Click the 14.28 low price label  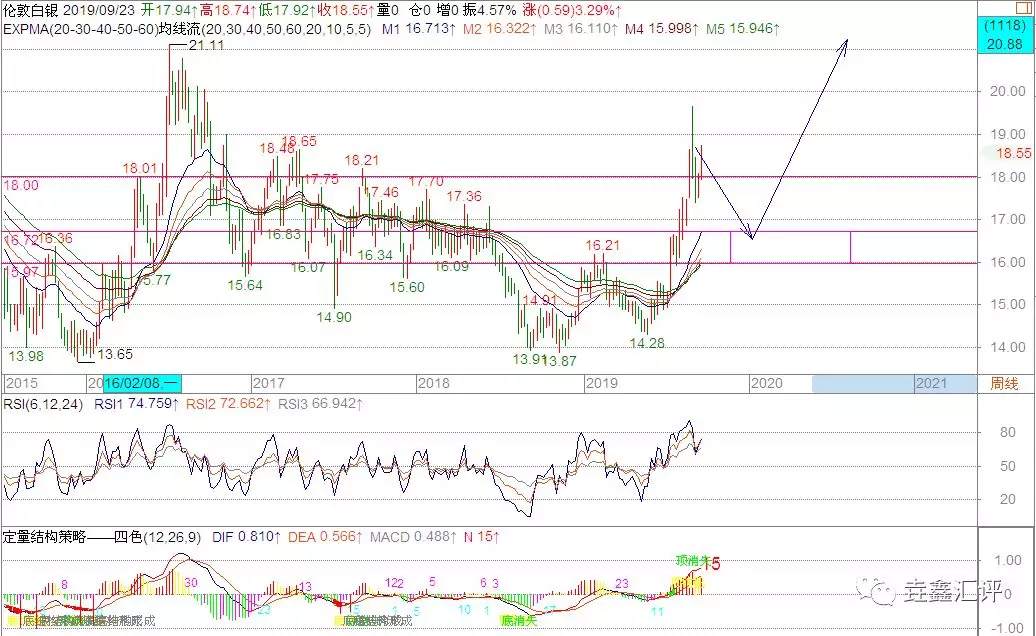[x=647, y=343]
